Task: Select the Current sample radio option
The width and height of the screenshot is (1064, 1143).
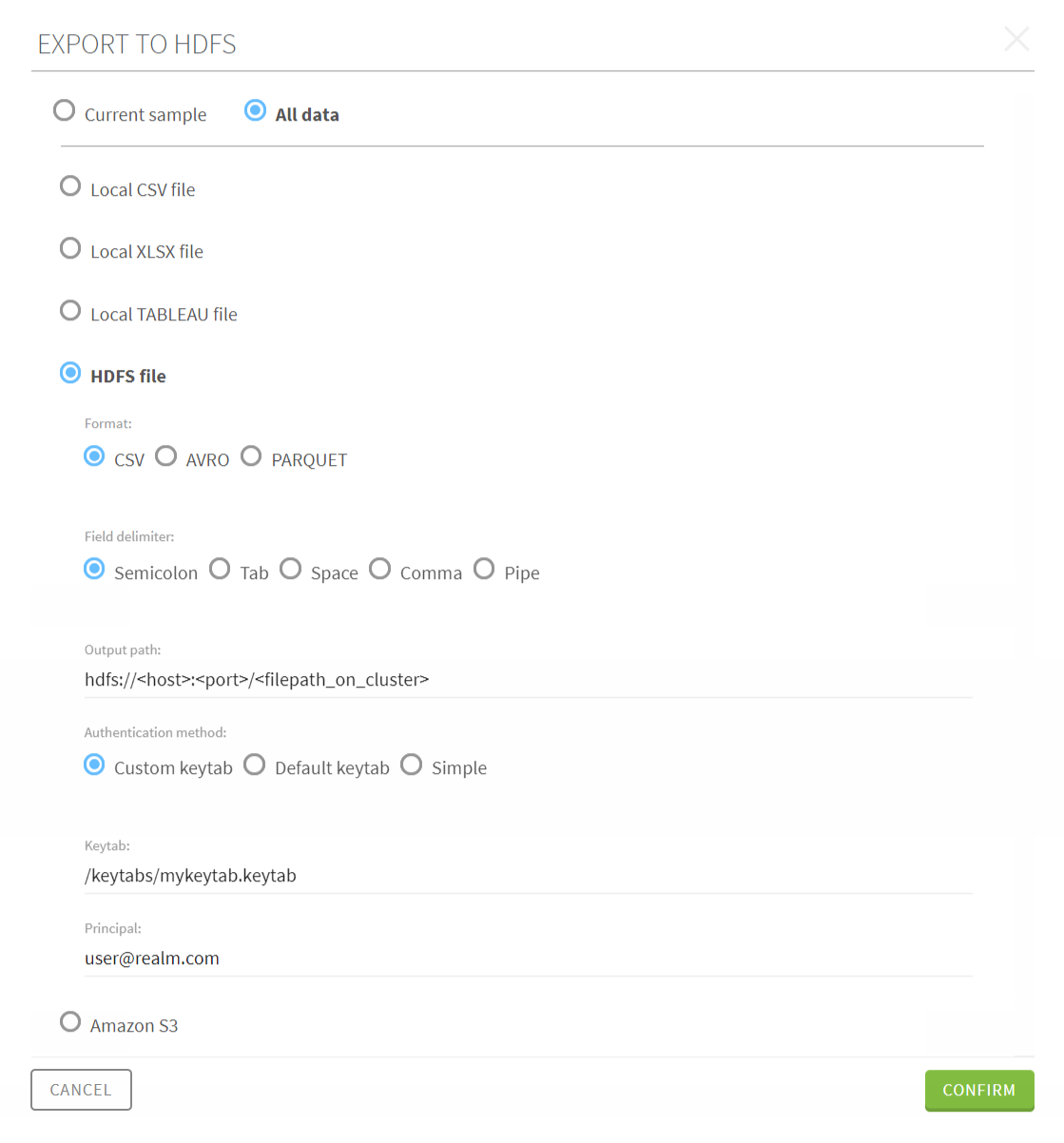Action: coord(65,111)
